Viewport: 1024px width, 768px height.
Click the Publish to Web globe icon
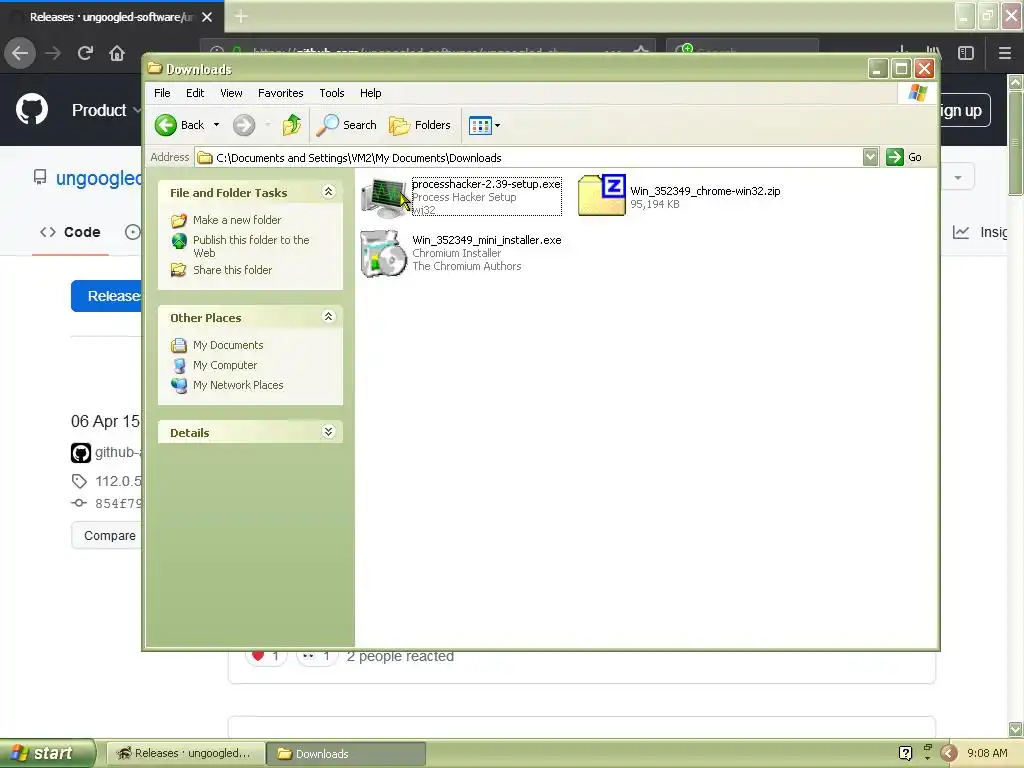pos(179,241)
